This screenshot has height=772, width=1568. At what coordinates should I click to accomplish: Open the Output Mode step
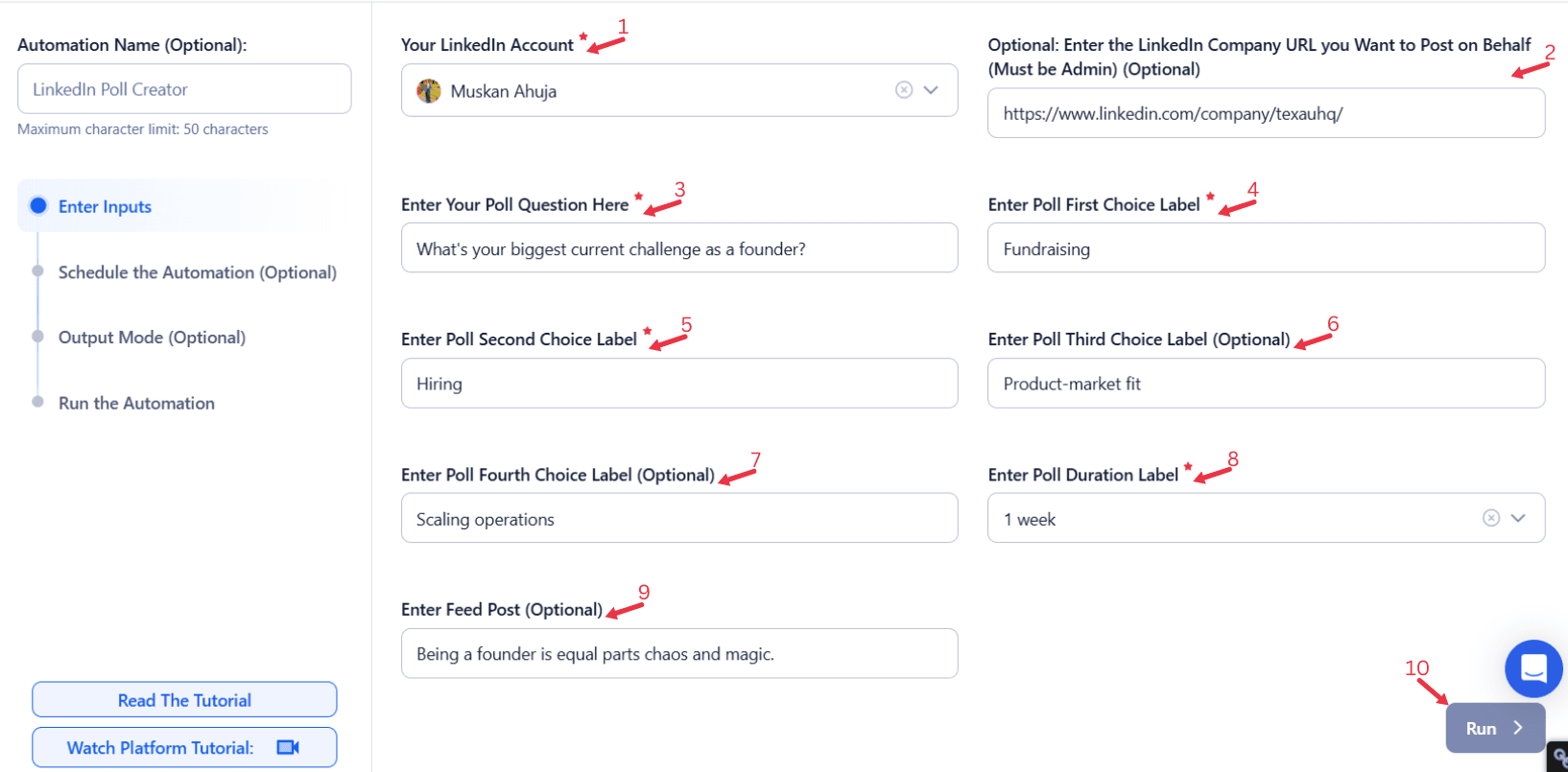coord(152,338)
